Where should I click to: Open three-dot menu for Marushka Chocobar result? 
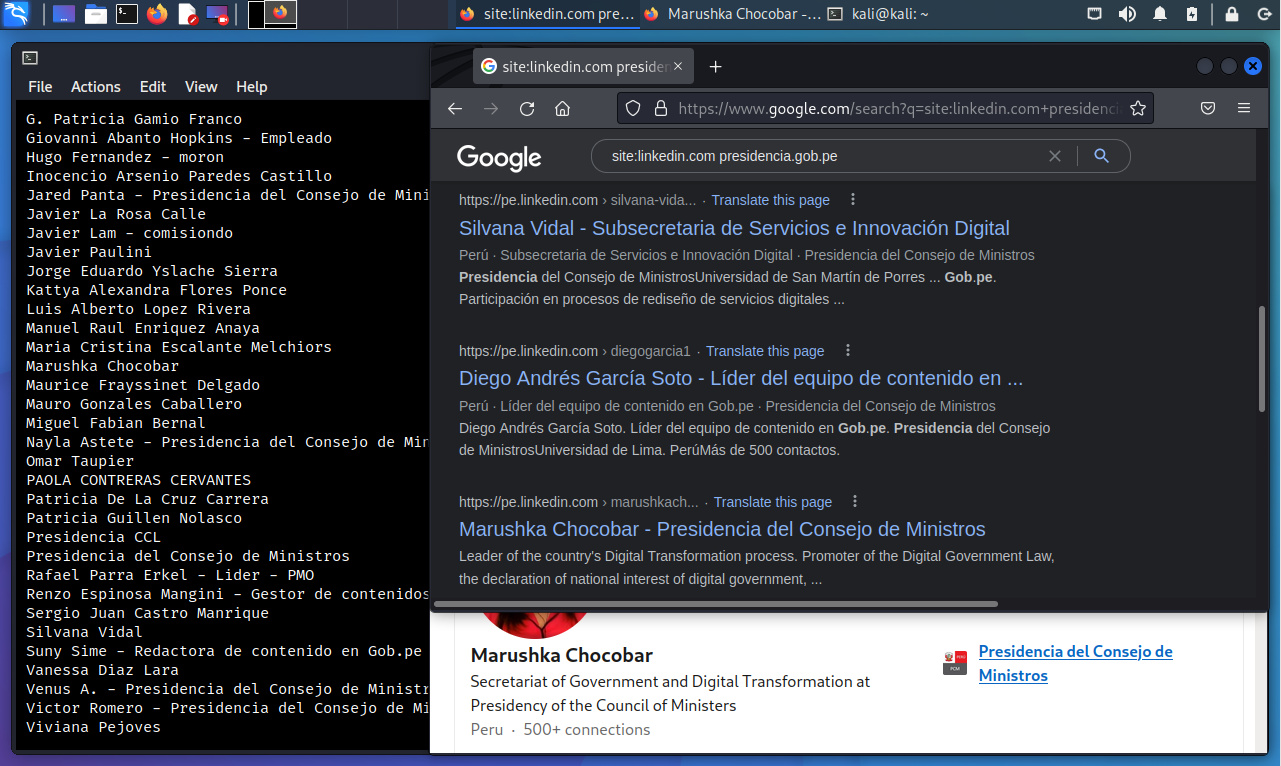[855, 502]
